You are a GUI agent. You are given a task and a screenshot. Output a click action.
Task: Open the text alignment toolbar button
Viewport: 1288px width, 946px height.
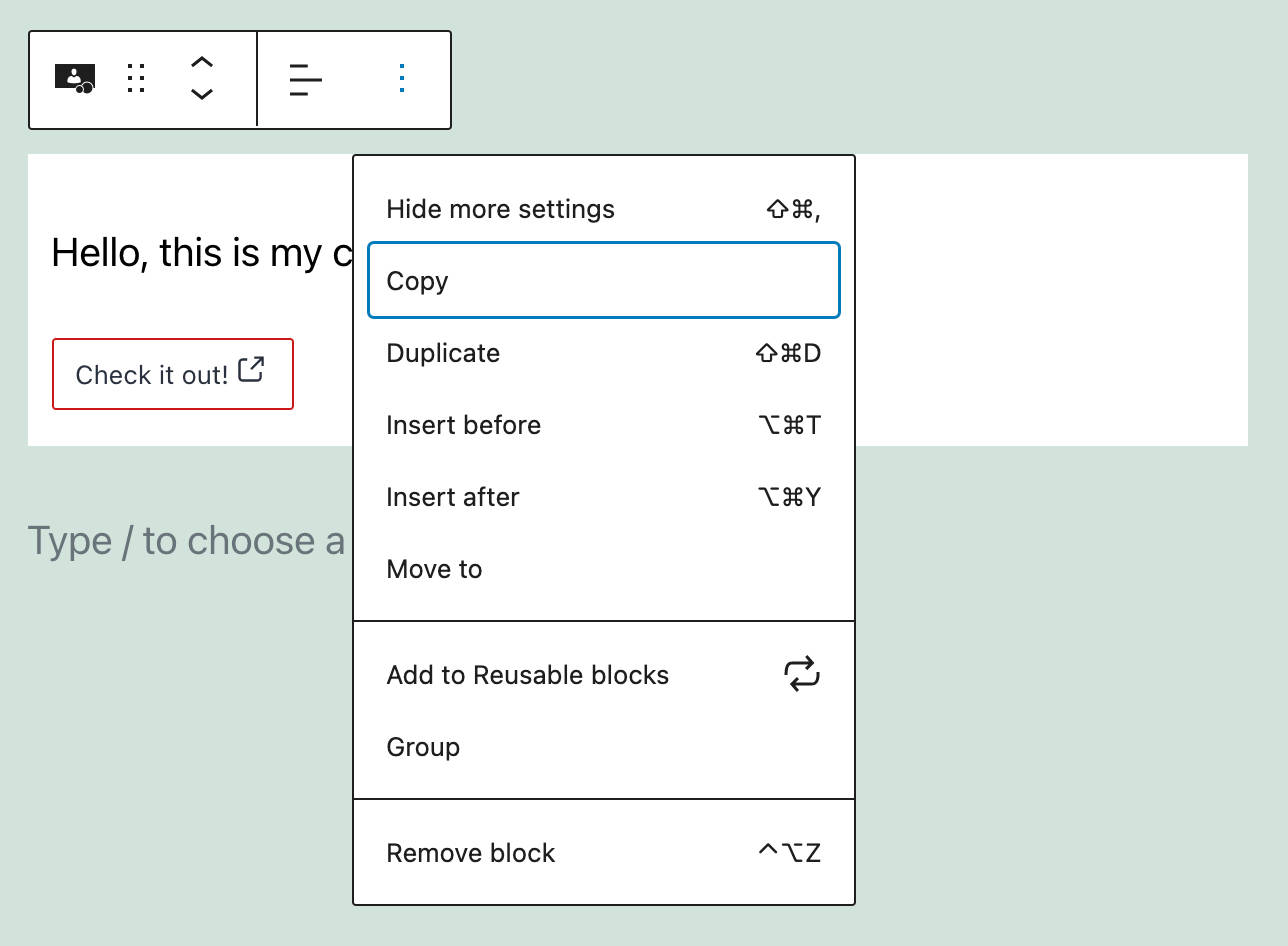coord(305,79)
